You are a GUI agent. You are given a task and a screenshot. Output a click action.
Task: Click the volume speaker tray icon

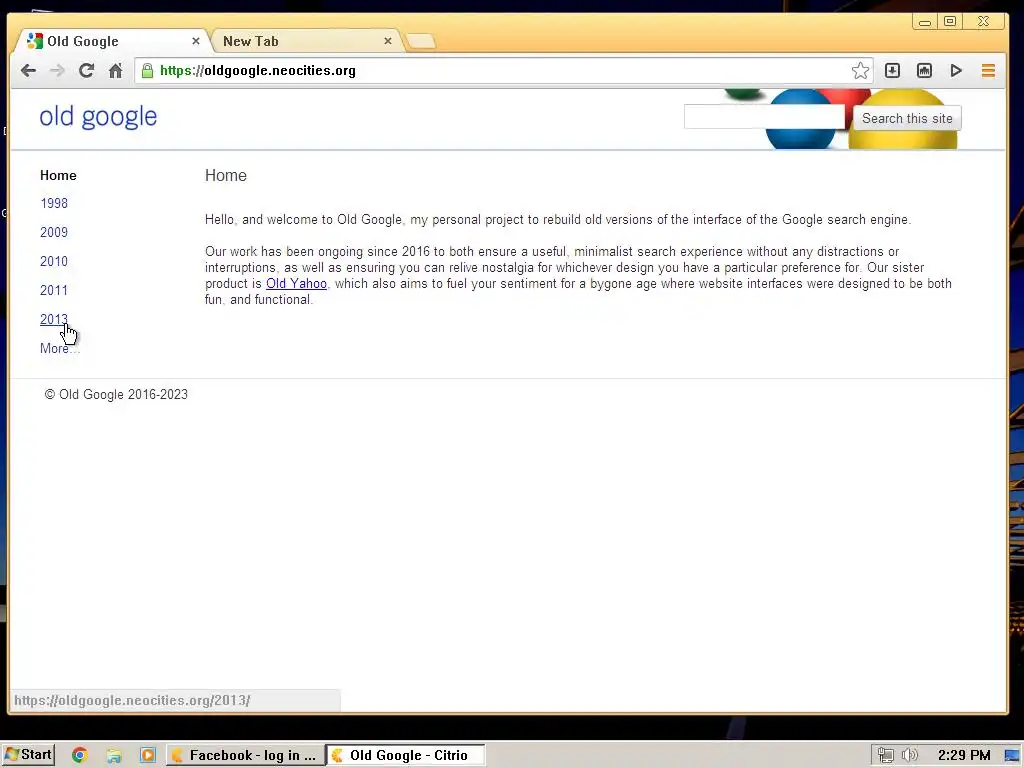point(909,755)
